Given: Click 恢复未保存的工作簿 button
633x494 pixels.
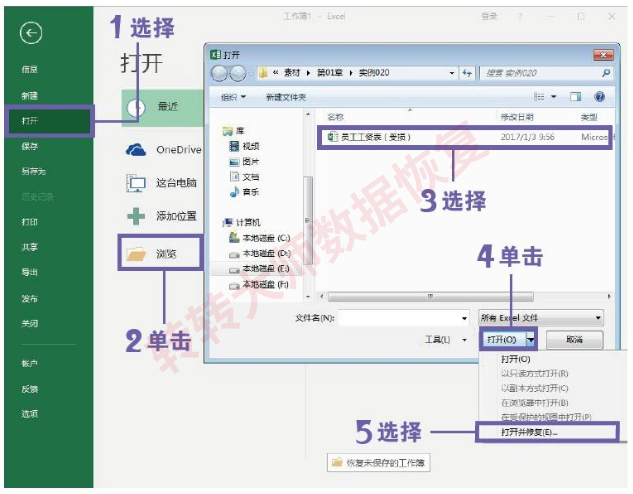Looking at the screenshot, I should (x=378, y=463).
